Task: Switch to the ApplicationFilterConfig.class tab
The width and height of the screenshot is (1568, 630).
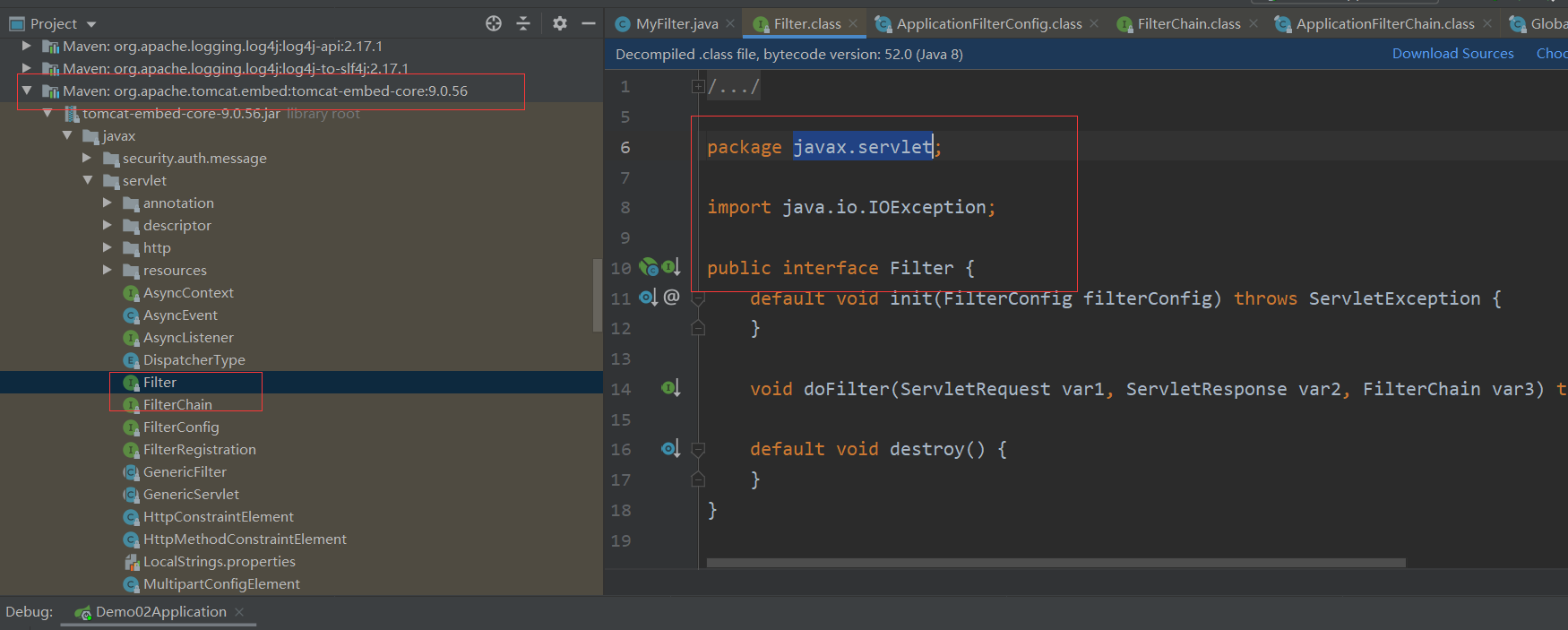Action: coord(989,24)
